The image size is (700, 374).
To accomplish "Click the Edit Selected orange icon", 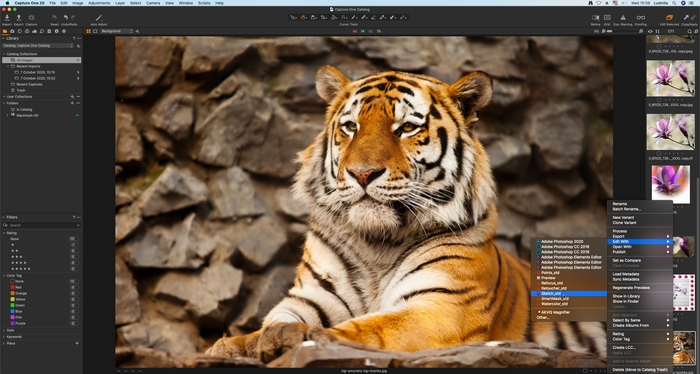I will pyautogui.click(x=669, y=17).
